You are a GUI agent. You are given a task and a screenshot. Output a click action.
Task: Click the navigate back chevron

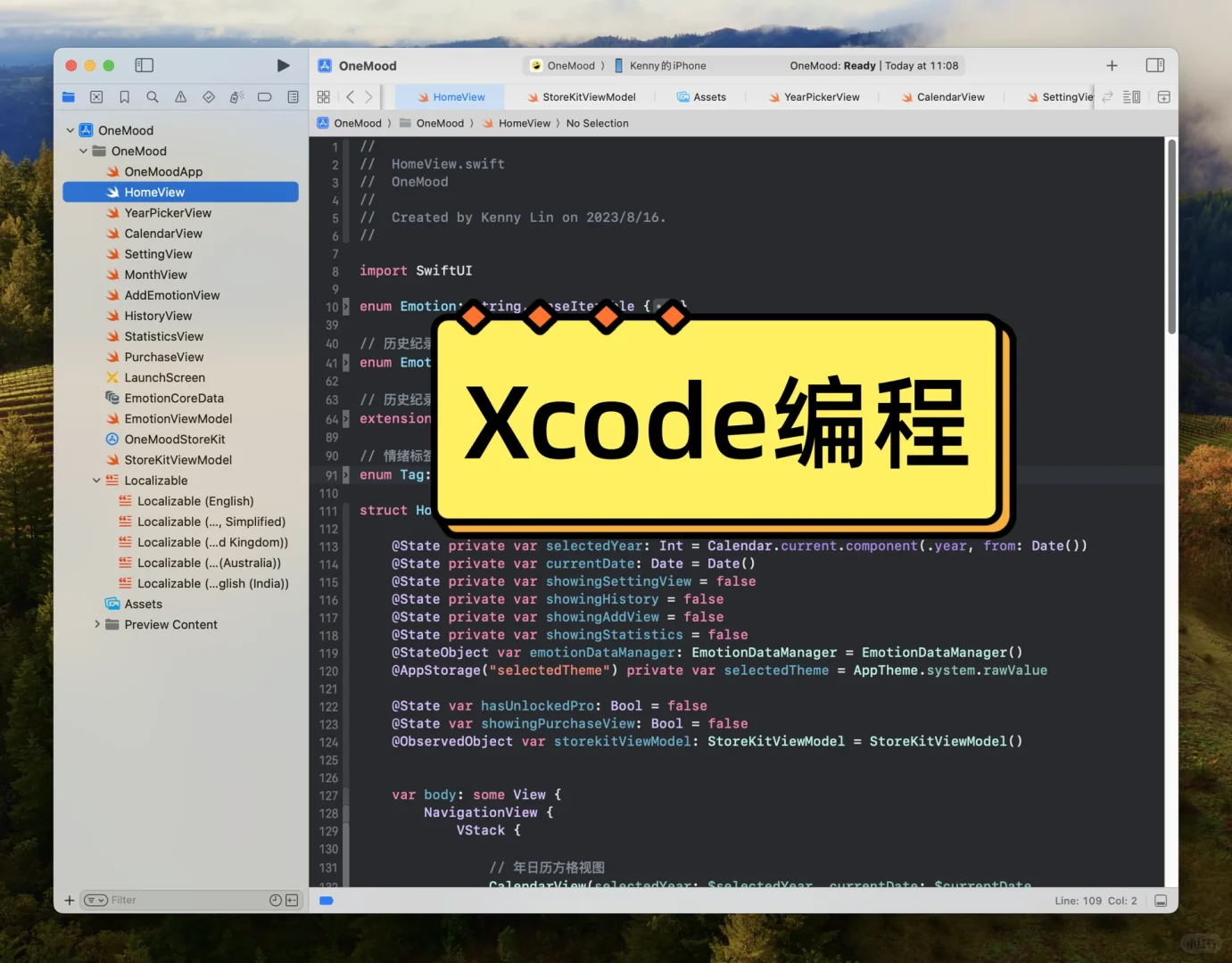349,96
